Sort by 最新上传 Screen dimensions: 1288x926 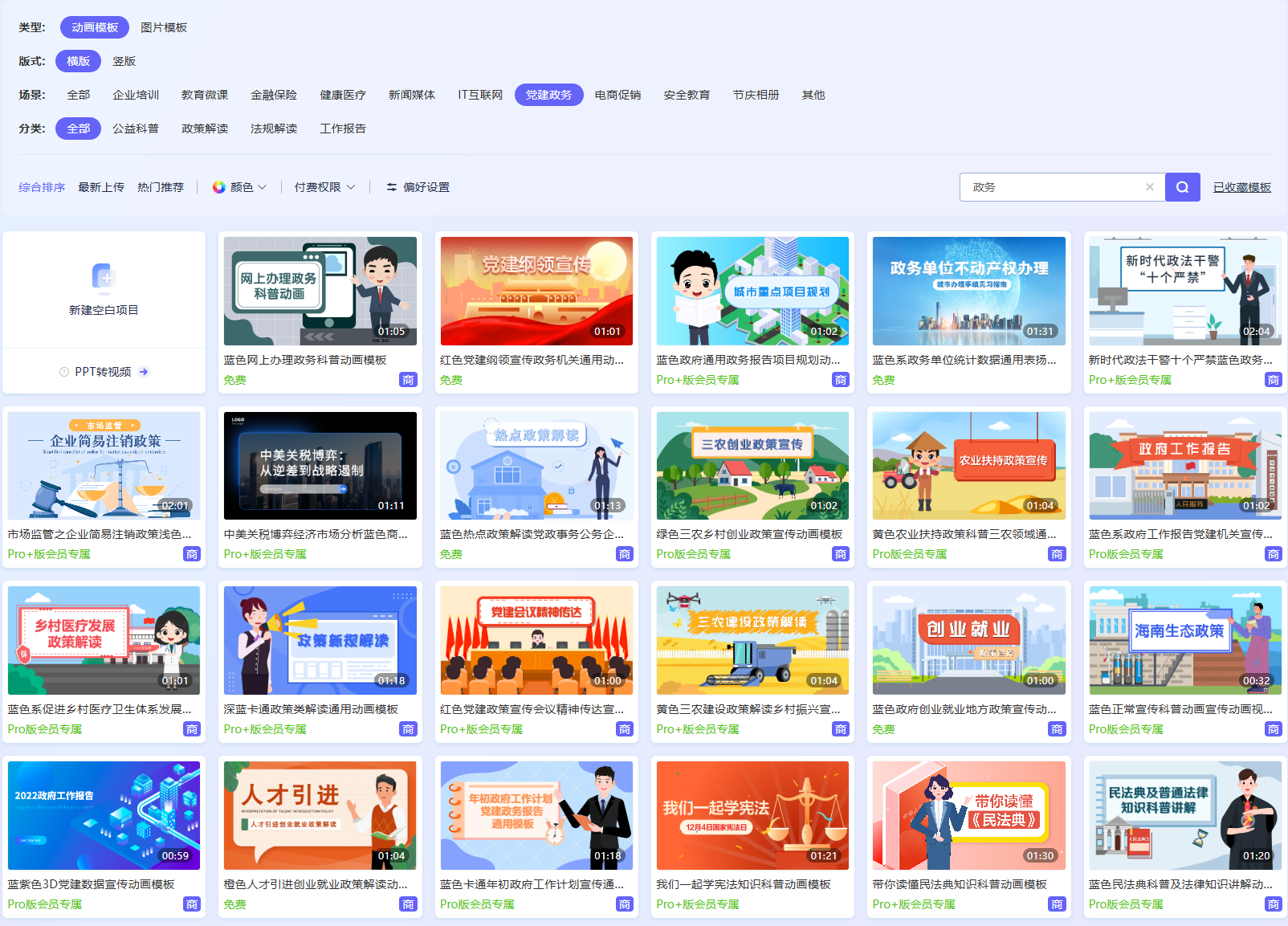(101, 187)
